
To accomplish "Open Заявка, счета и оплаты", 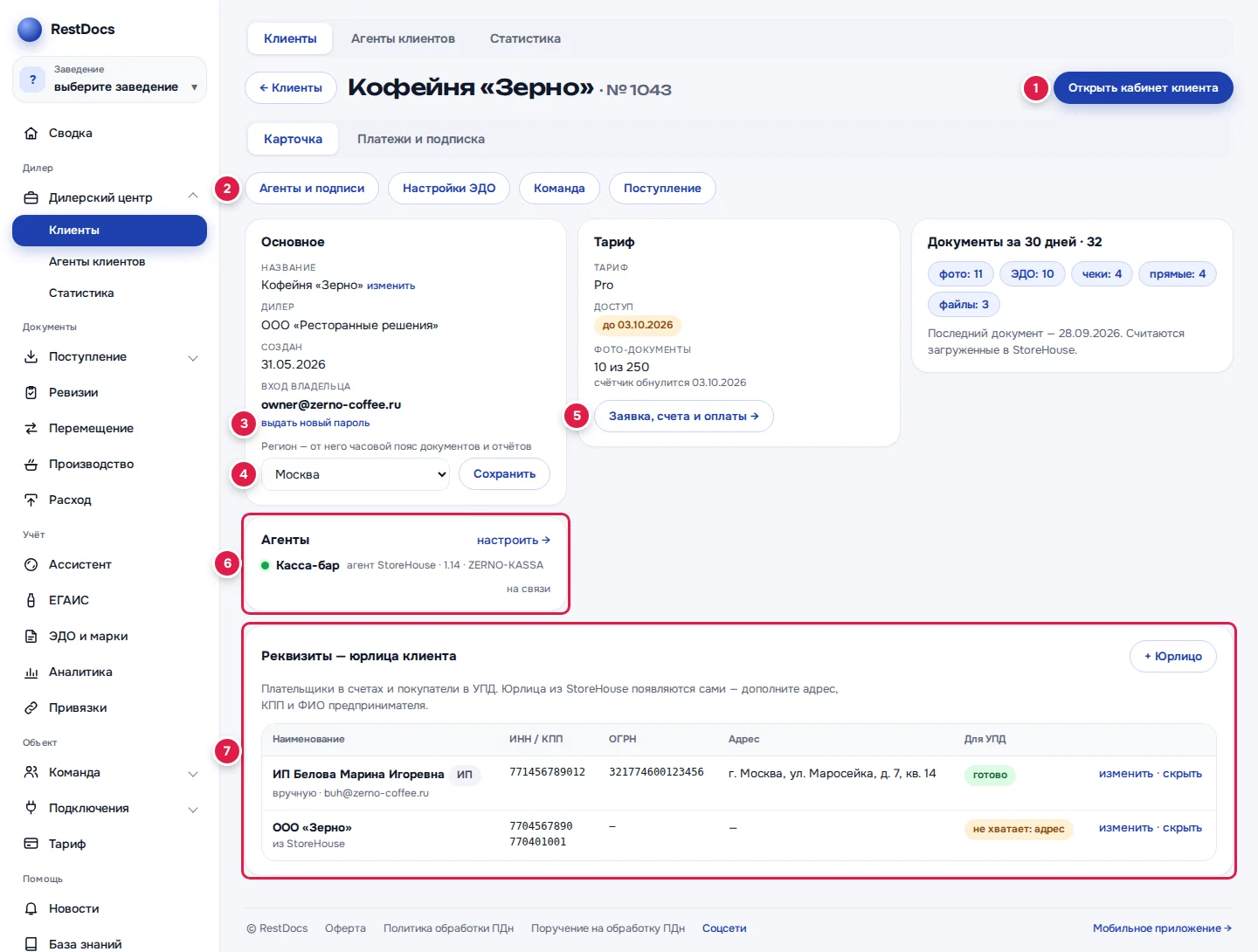I will click(x=684, y=417).
